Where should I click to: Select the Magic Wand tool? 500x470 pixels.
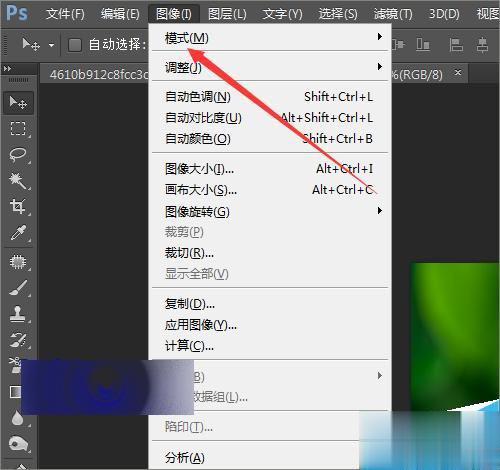[18, 180]
